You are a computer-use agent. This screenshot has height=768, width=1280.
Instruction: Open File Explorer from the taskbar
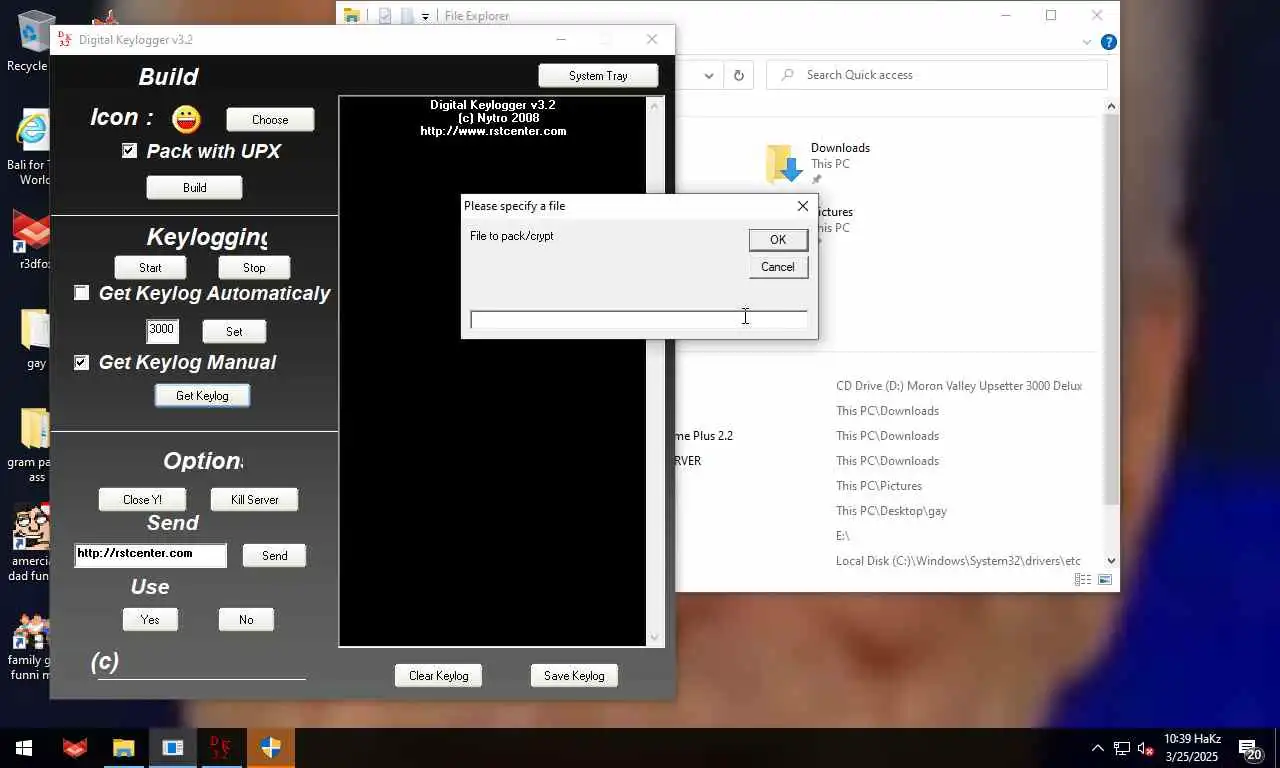(123, 747)
